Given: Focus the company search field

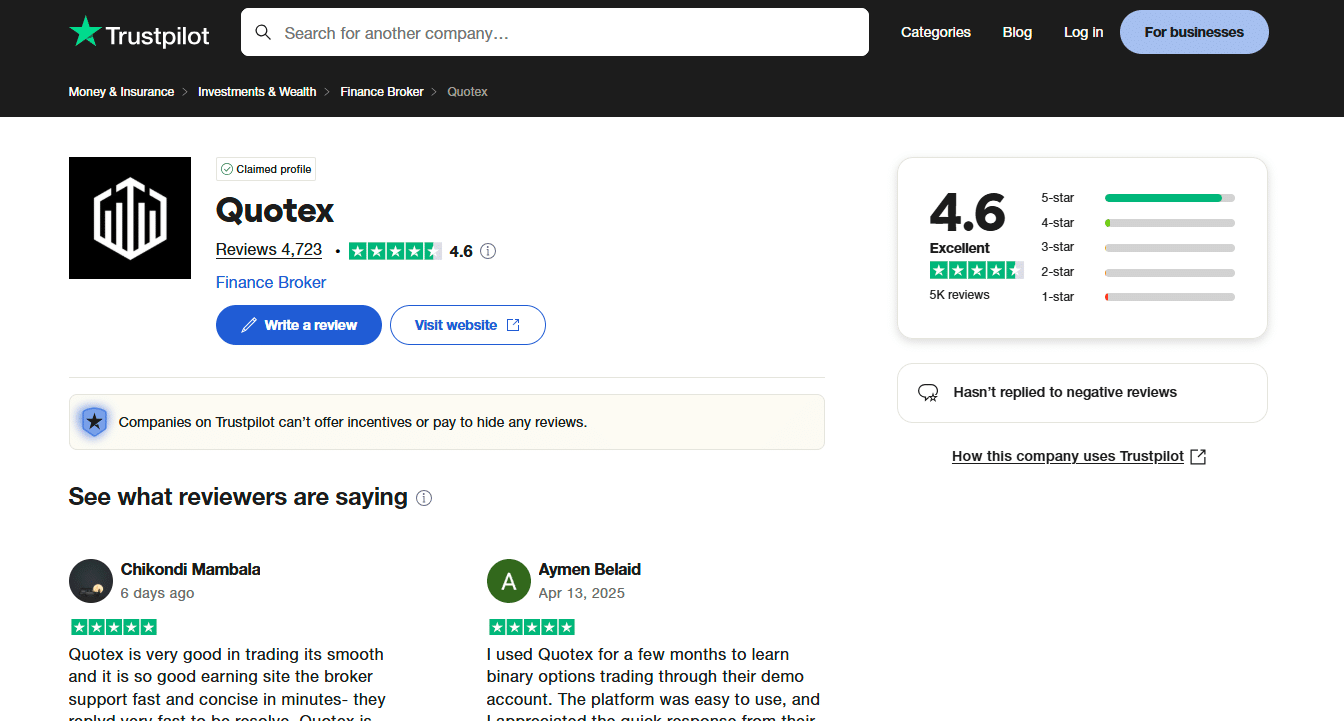Looking at the screenshot, I should (555, 32).
